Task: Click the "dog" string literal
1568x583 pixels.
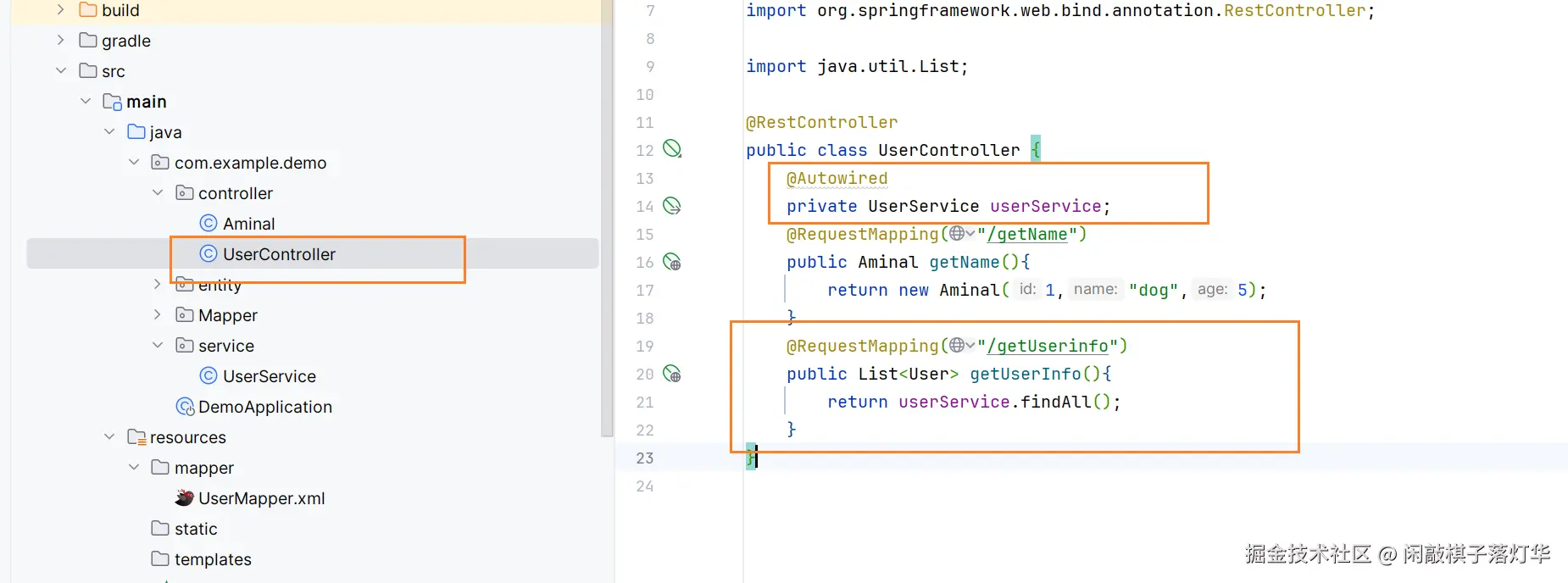Action: (1154, 290)
